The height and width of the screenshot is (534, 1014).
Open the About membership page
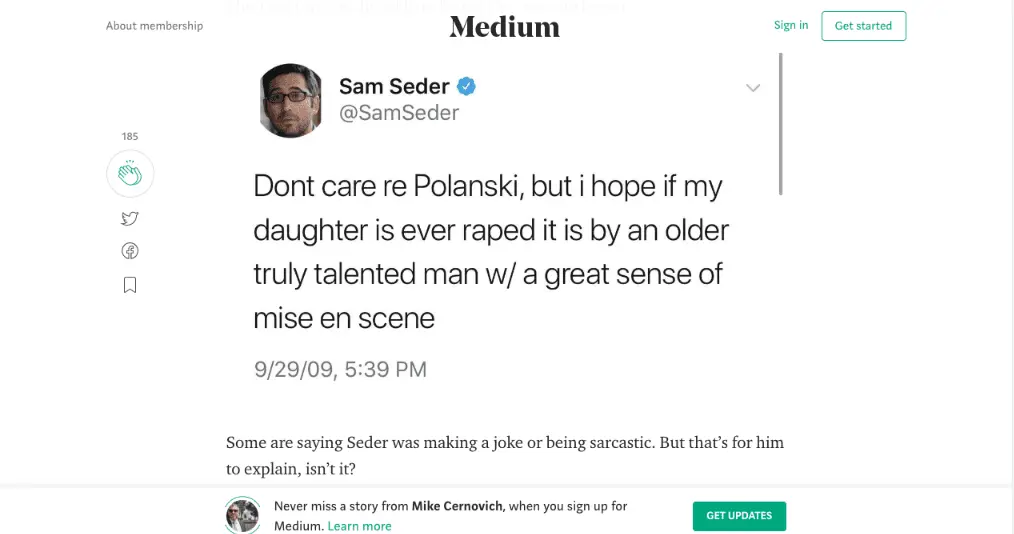tap(154, 26)
